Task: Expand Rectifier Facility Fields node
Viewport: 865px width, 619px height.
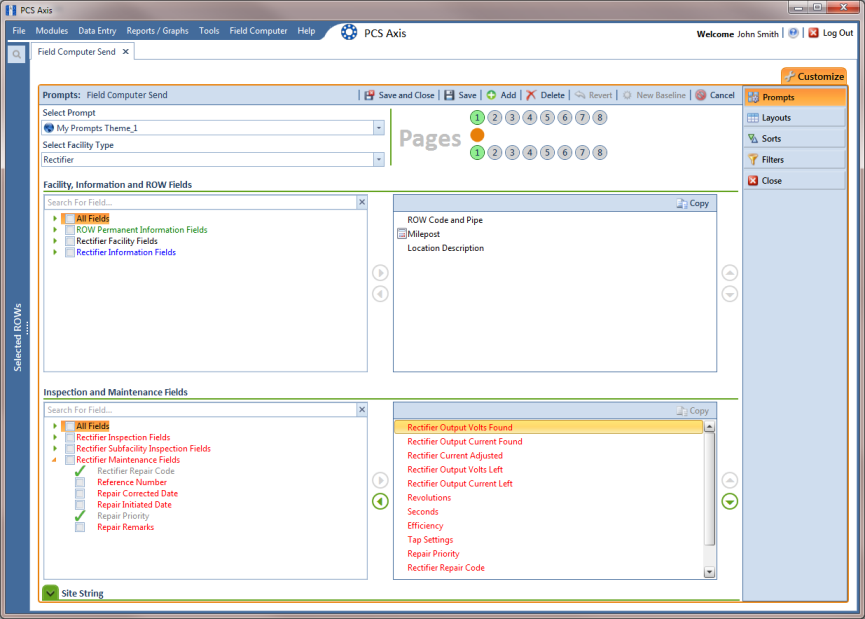Action: pyautogui.click(x=55, y=241)
